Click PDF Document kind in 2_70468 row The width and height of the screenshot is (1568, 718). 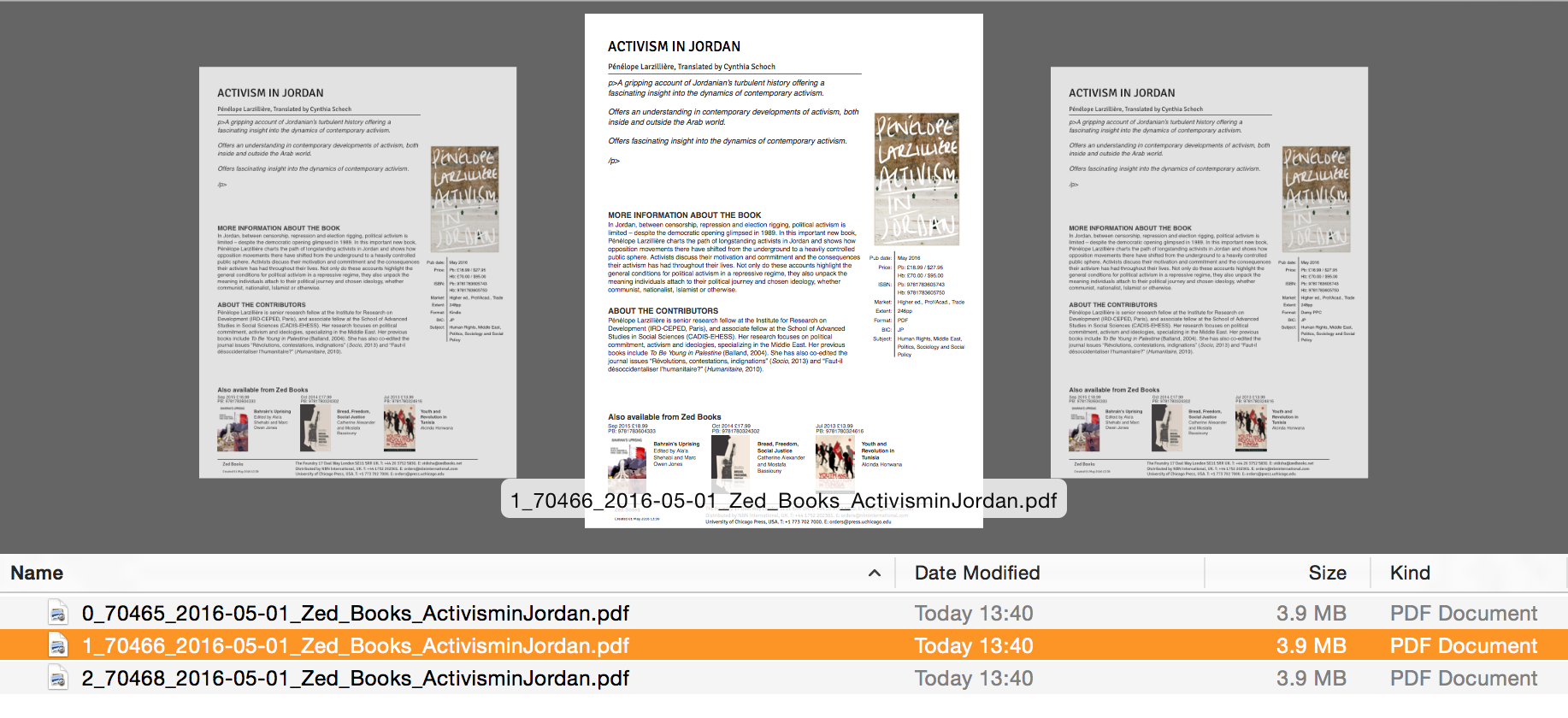(x=1464, y=679)
